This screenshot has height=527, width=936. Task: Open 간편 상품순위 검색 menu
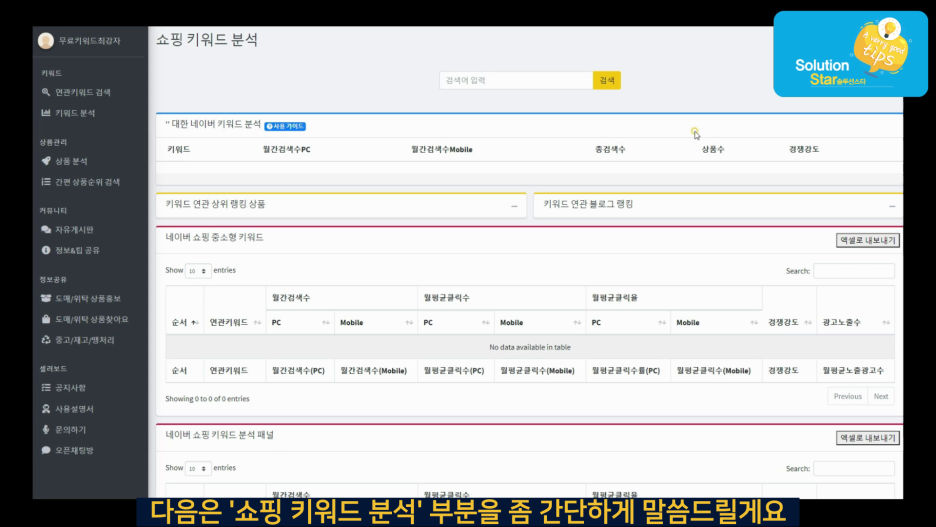click(88, 182)
